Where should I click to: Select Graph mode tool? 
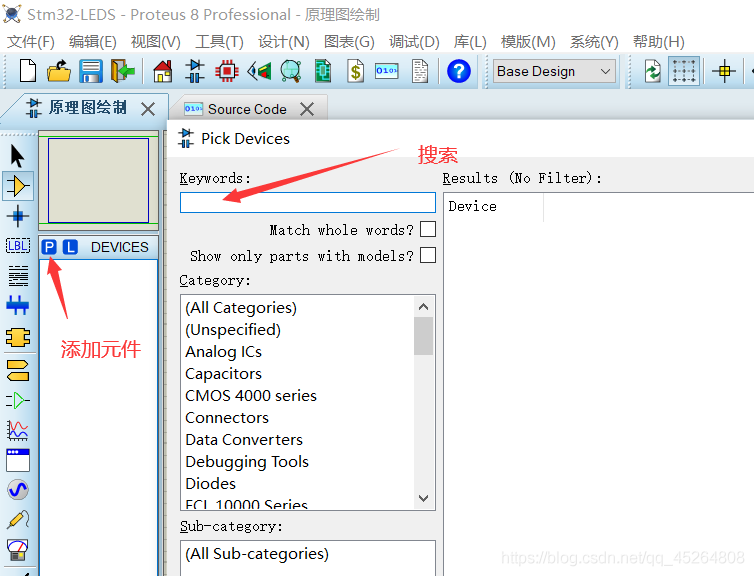coord(18,430)
